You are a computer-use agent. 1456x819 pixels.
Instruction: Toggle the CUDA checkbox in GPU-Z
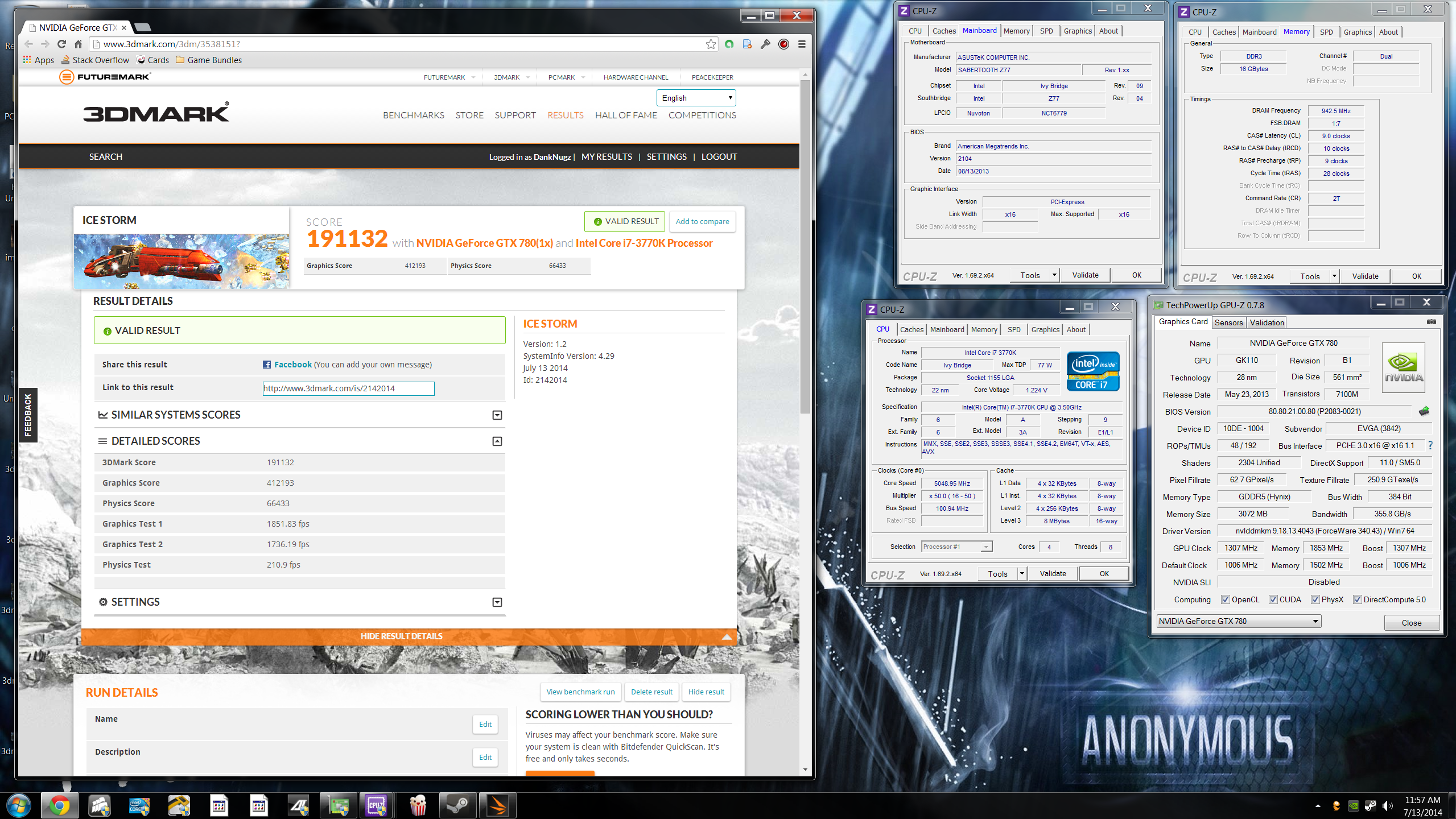(x=1273, y=599)
